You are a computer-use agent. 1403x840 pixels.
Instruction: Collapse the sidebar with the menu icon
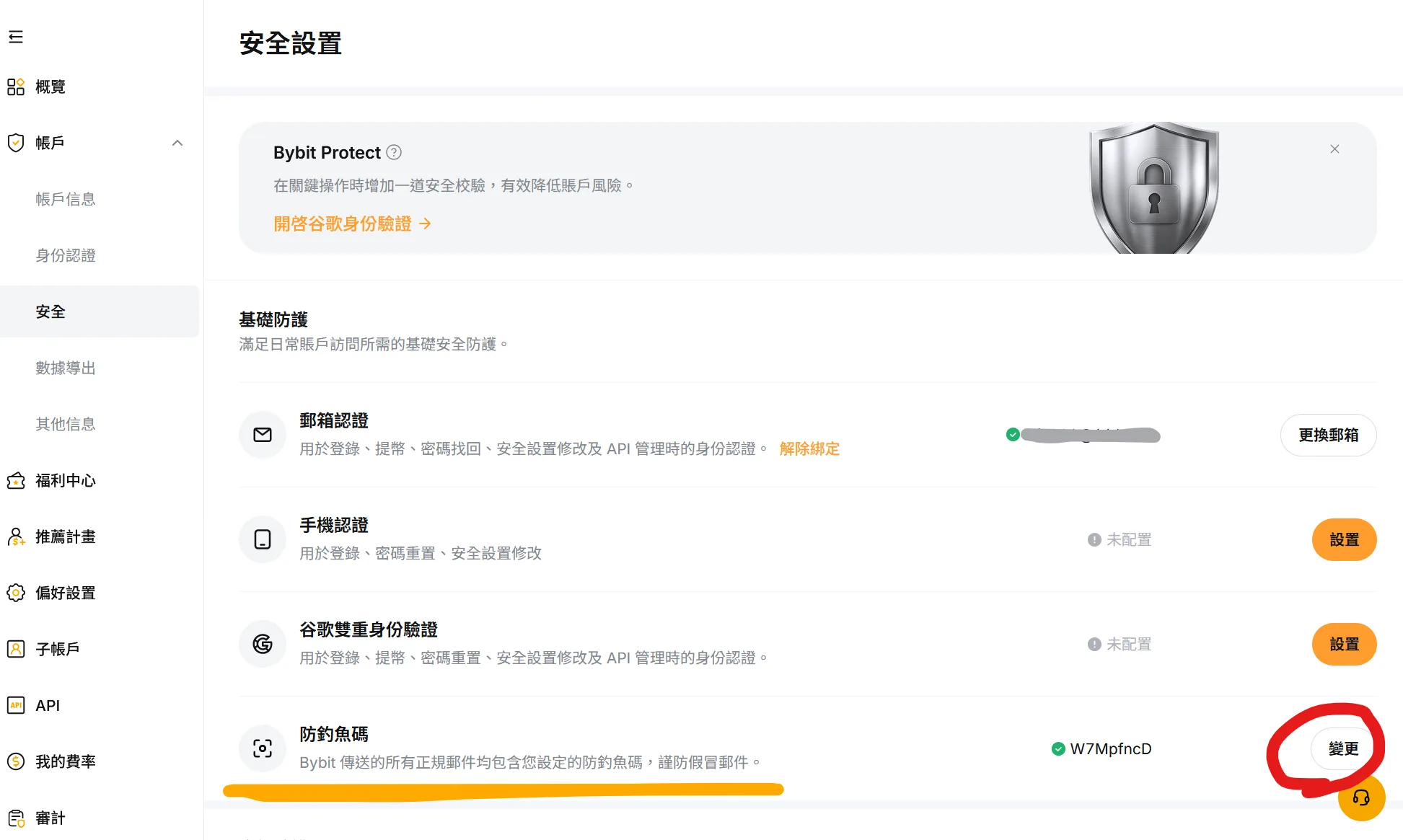click(x=16, y=37)
